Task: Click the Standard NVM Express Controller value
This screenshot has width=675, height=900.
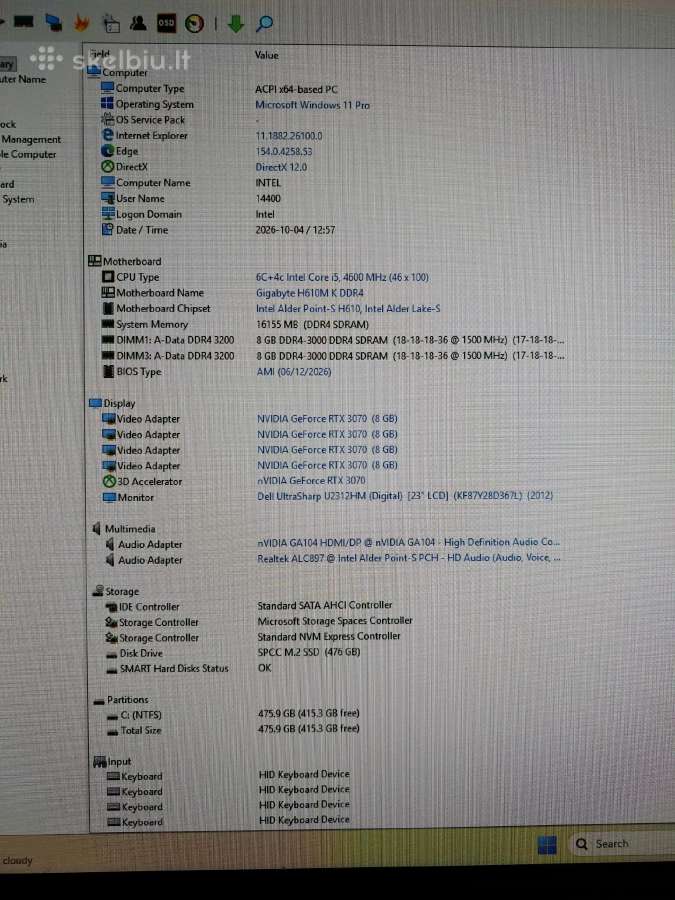Action: point(329,636)
